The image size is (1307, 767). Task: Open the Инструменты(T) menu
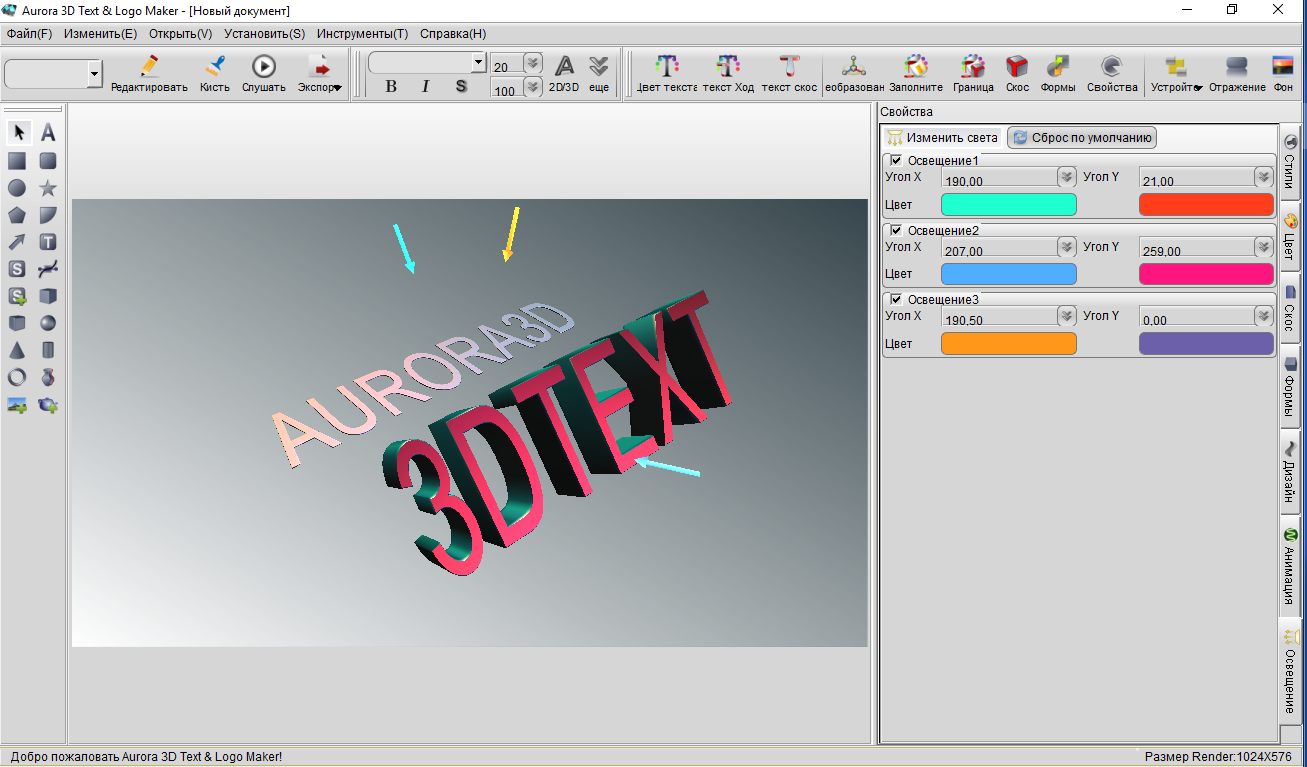362,33
